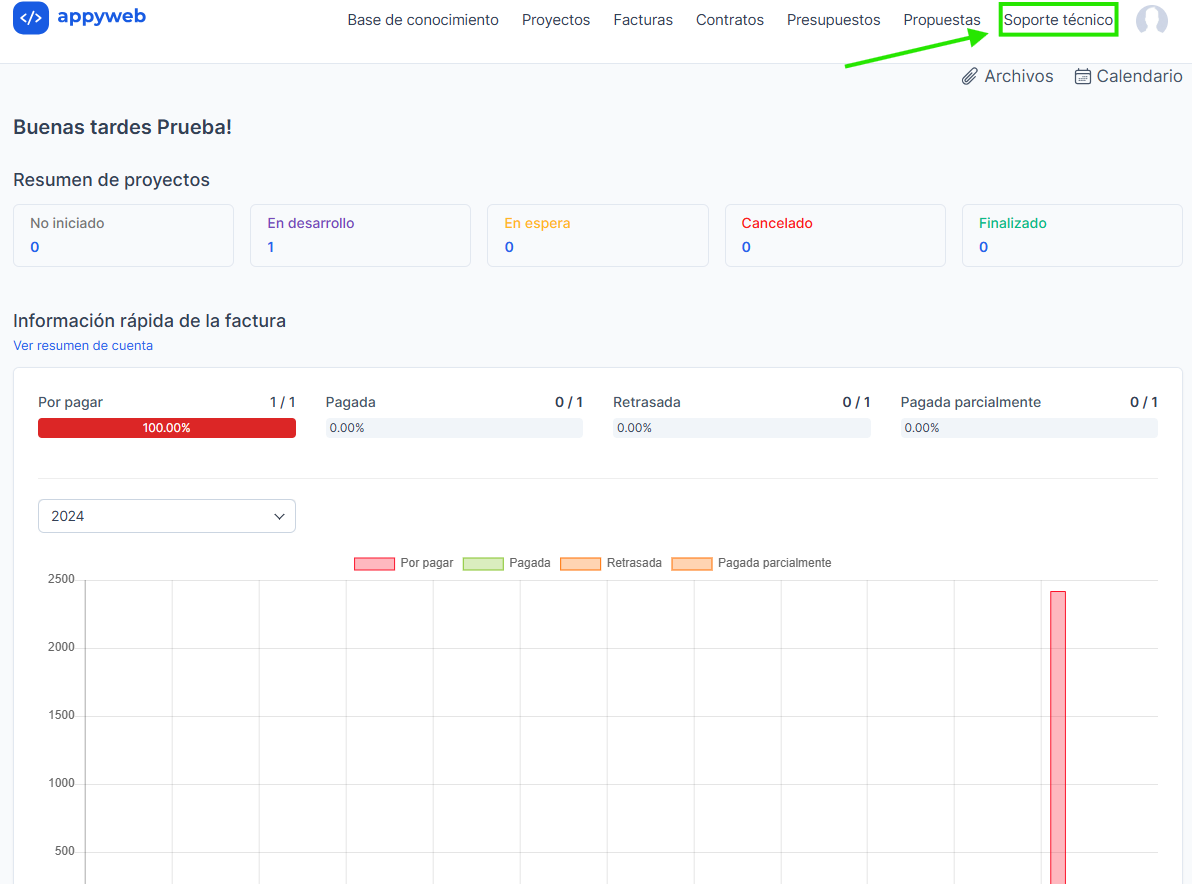Open the 2024 year dropdown
The height and width of the screenshot is (884, 1192).
(167, 516)
